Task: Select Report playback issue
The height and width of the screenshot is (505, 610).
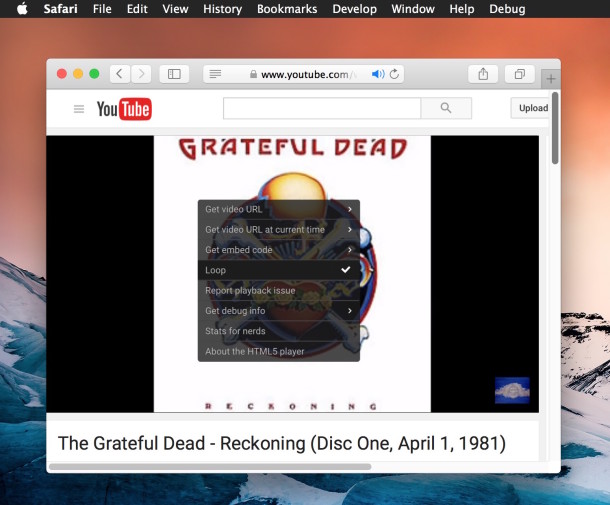Action: pyautogui.click(x=279, y=290)
